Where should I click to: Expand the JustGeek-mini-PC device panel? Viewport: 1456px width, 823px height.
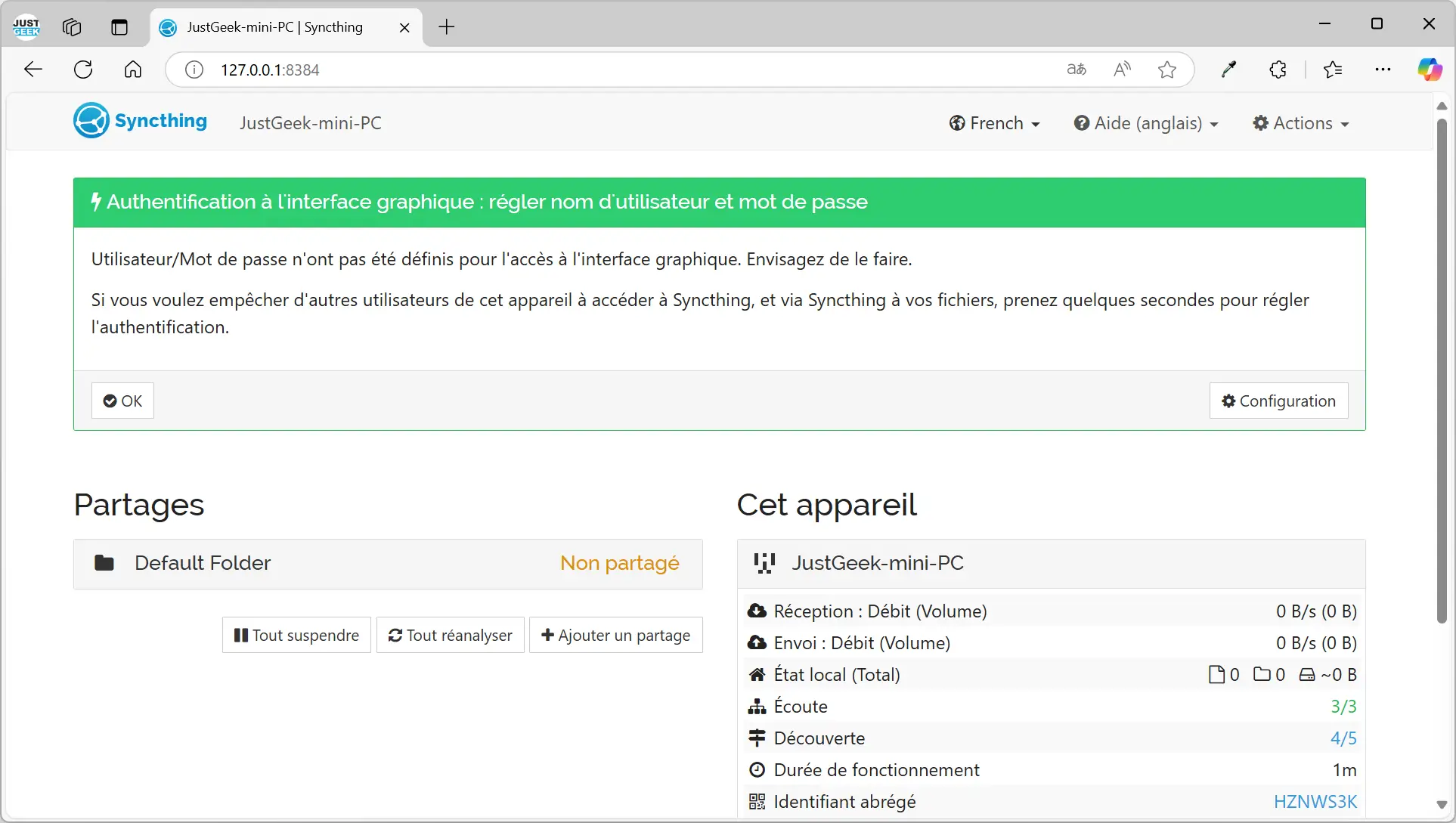point(1051,564)
